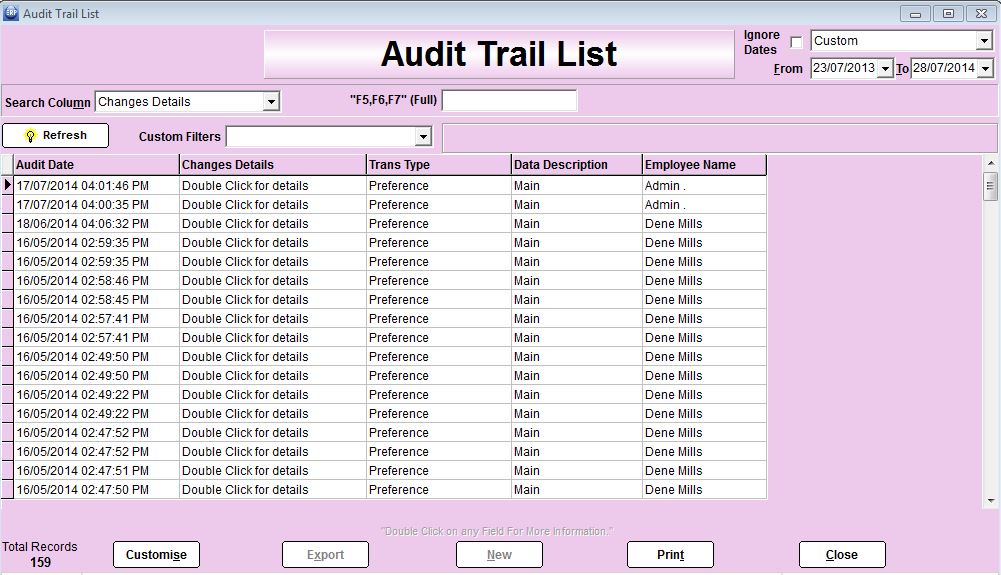Click the Refresh button with lightbulb icon

[x=55, y=136]
